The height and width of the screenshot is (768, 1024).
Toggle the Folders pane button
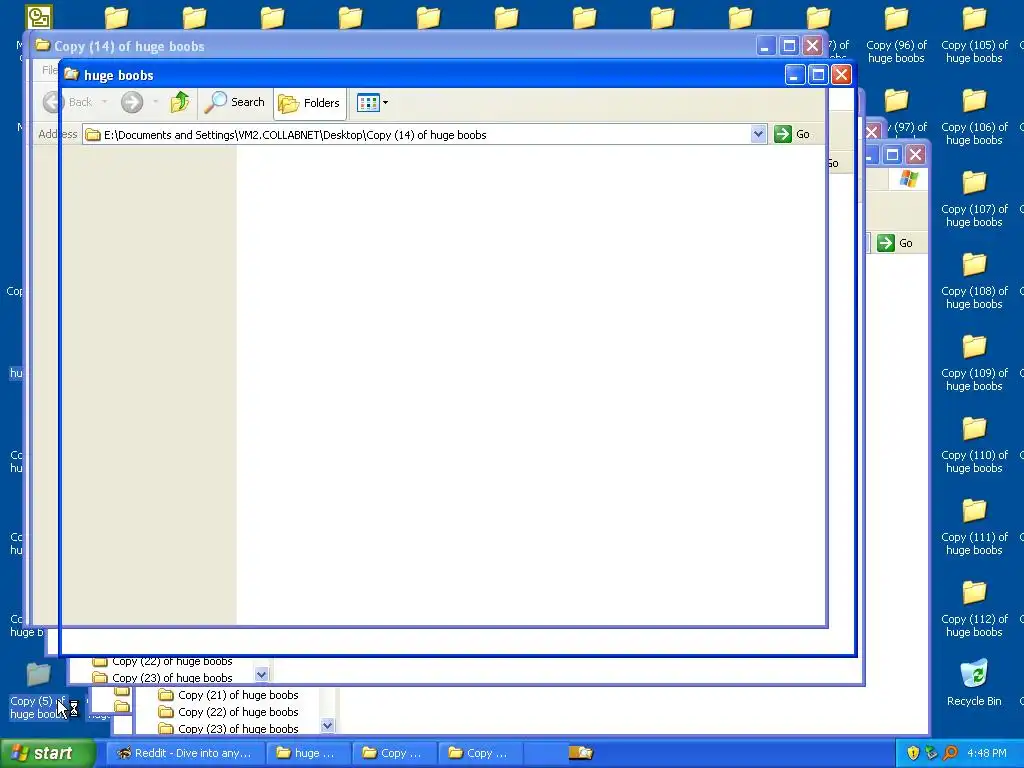(x=310, y=103)
